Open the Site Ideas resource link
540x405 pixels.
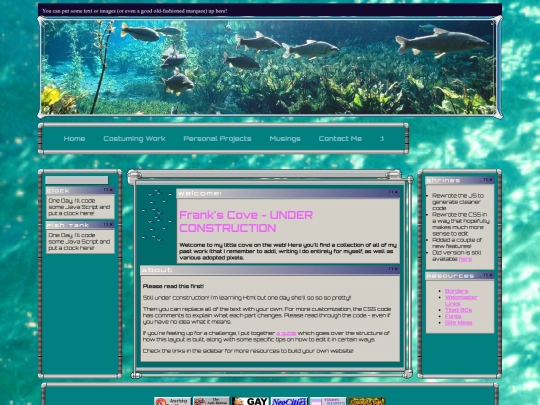click(x=458, y=322)
